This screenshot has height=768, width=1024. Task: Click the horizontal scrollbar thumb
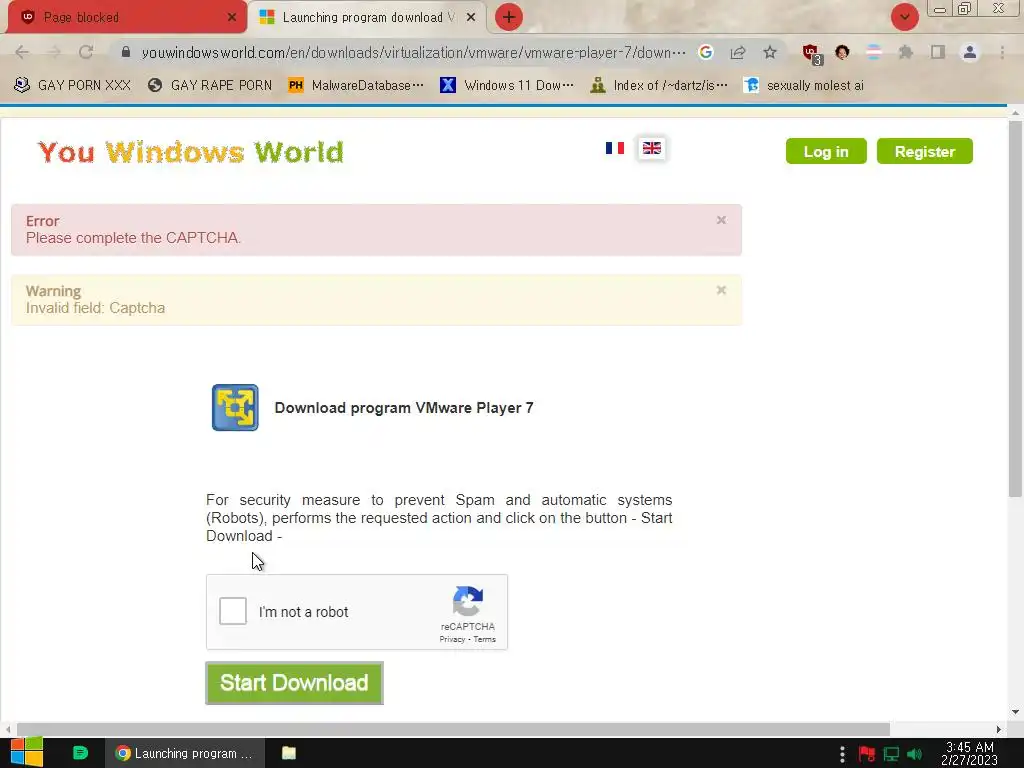(453, 729)
